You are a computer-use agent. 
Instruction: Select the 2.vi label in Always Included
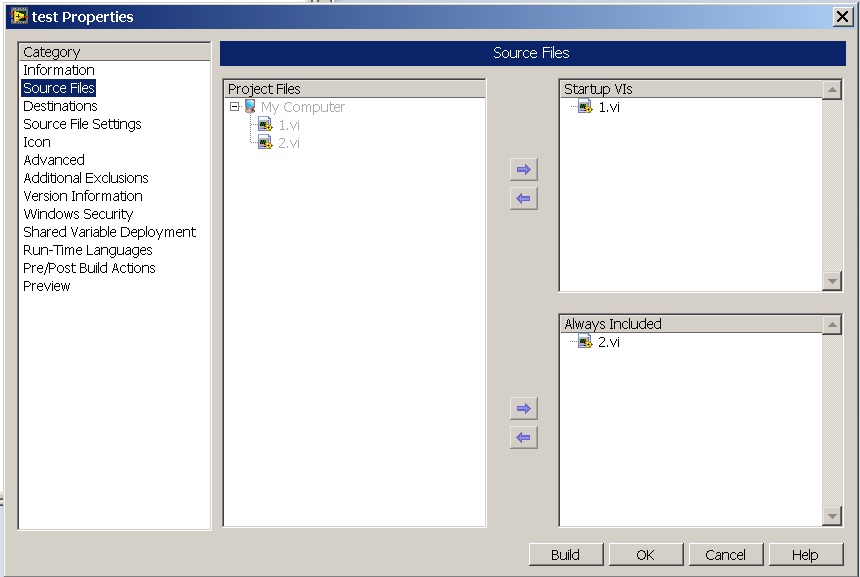point(609,342)
